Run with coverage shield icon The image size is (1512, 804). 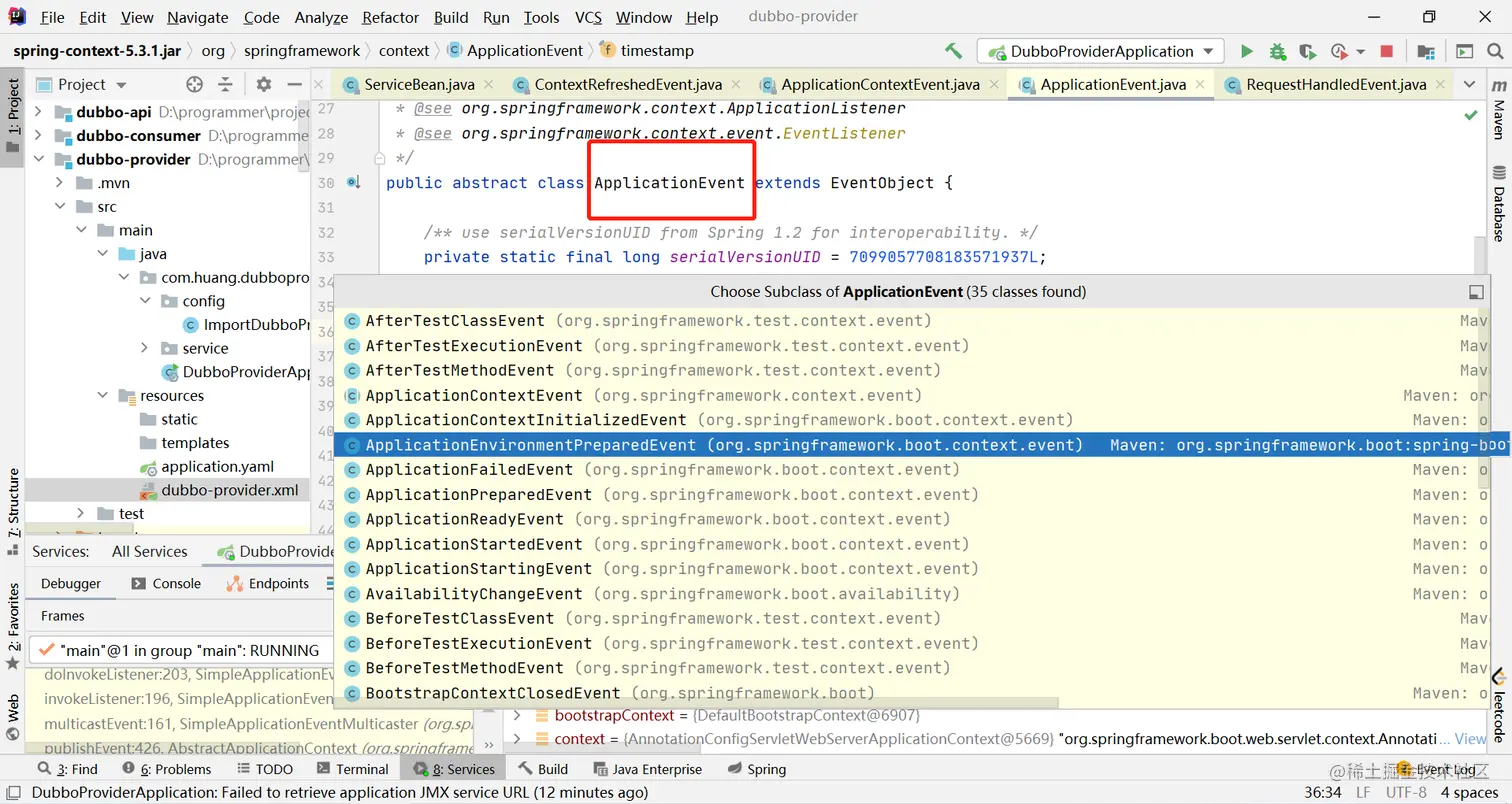(1306, 51)
